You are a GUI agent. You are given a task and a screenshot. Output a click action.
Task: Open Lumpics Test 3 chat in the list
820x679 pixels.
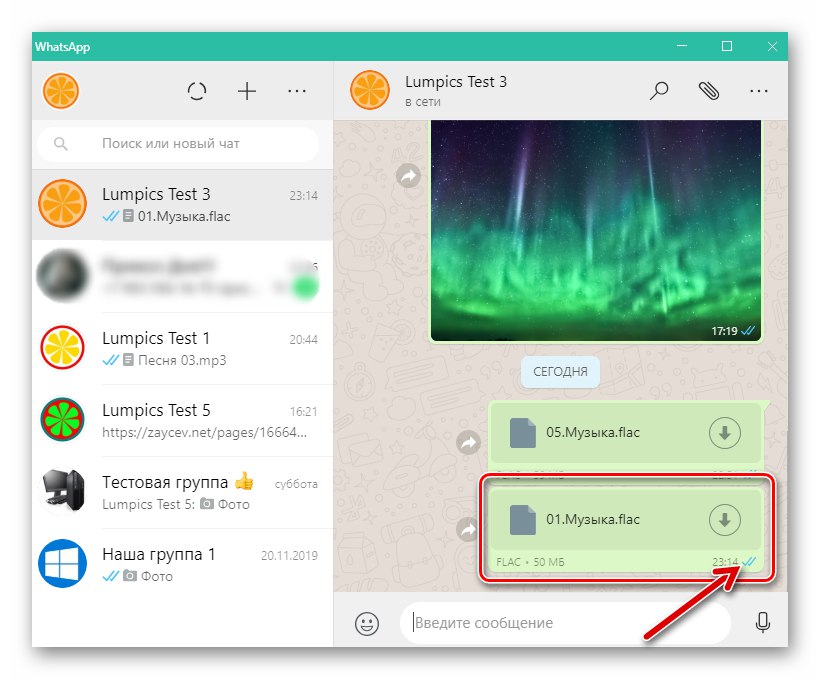pos(182,205)
